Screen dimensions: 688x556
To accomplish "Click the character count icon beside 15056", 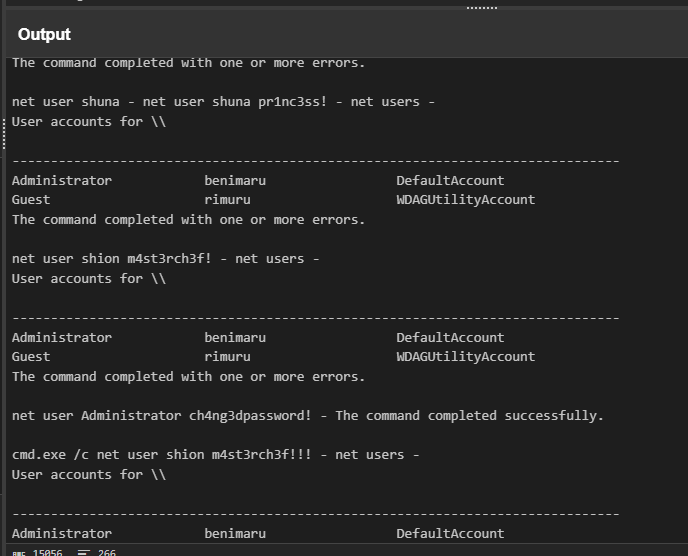I will (x=20, y=552).
